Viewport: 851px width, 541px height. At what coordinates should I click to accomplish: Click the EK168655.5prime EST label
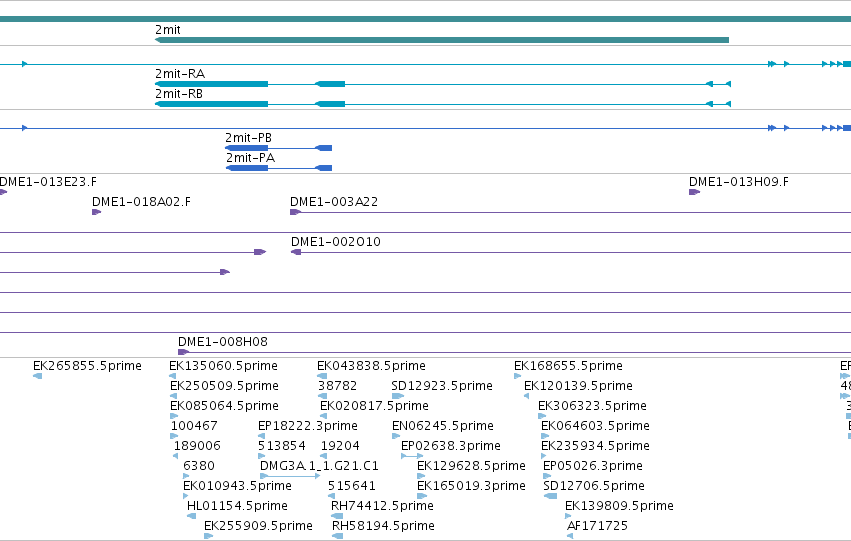pyautogui.click(x=569, y=366)
